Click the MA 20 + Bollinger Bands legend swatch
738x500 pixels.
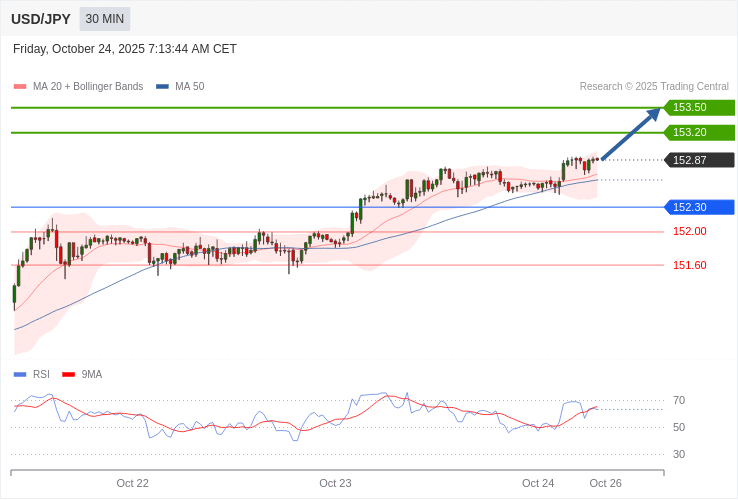pos(20,87)
